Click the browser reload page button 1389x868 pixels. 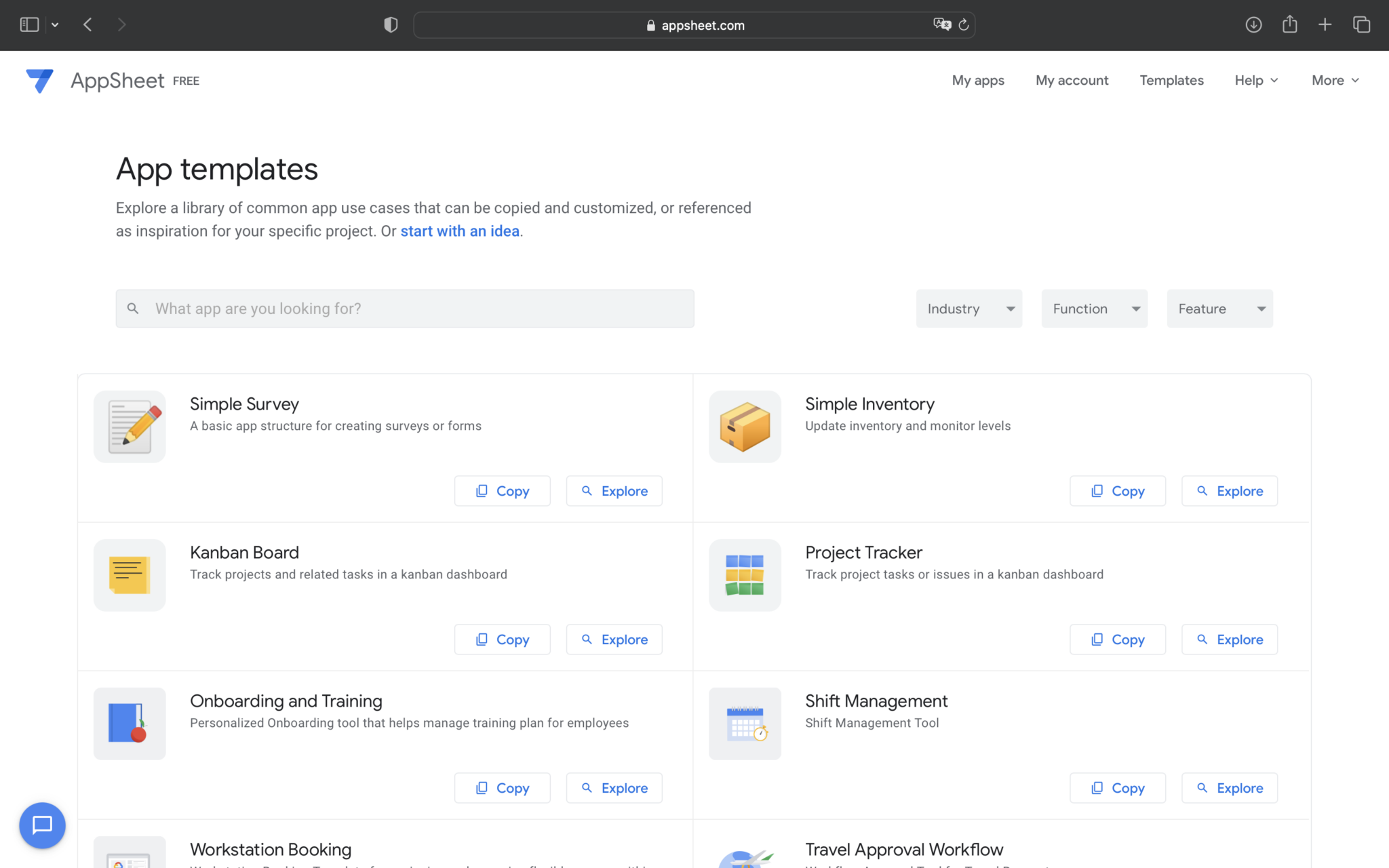(x=964, y=24)
